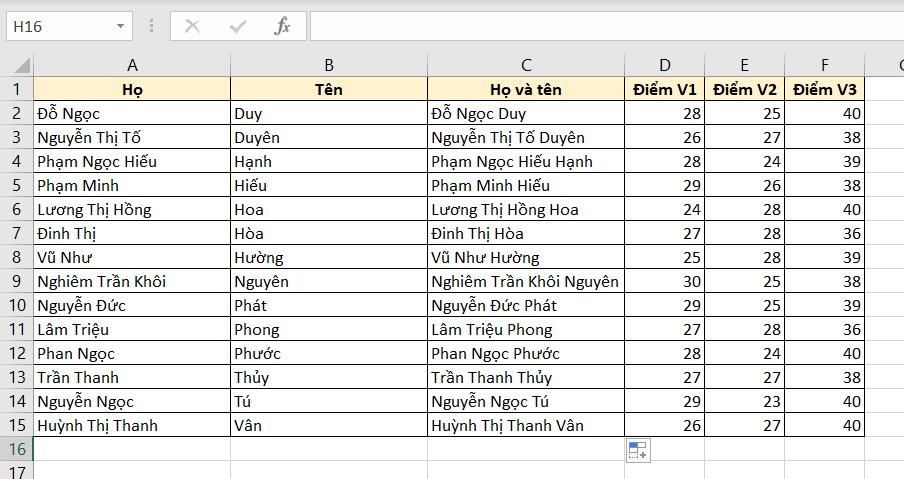Click the cell containing 'Nghiêm Trần Khôi Nguyên'
Image resolution: width=904 pixels, height=479 pixels.
(x=526, y=281)
